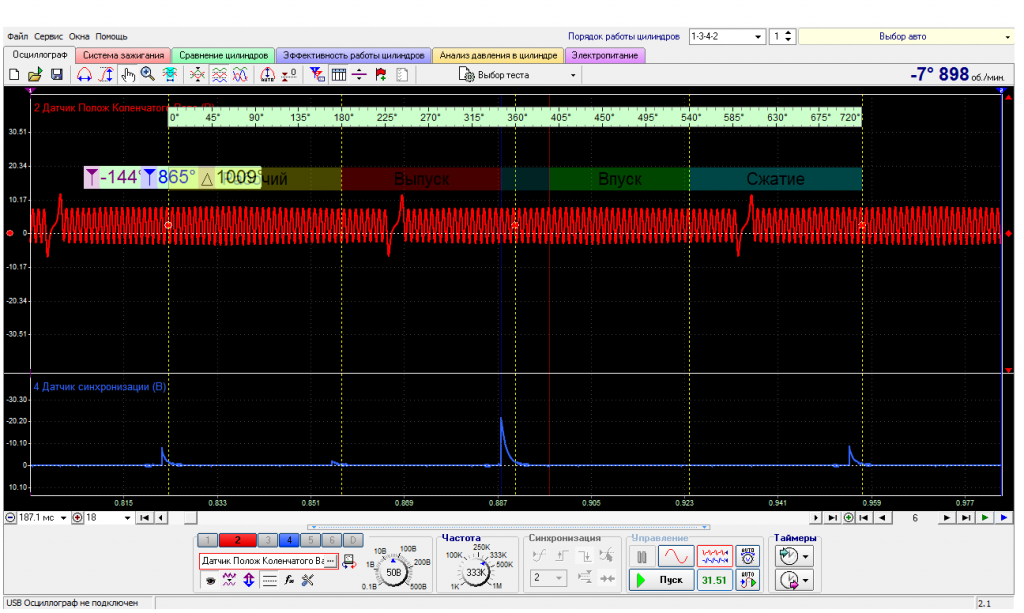Image resolution: width=1024 pixels, height=613 pixels.
Task: Open the zoom value 18 dropdown
Action: pos(127,518)
